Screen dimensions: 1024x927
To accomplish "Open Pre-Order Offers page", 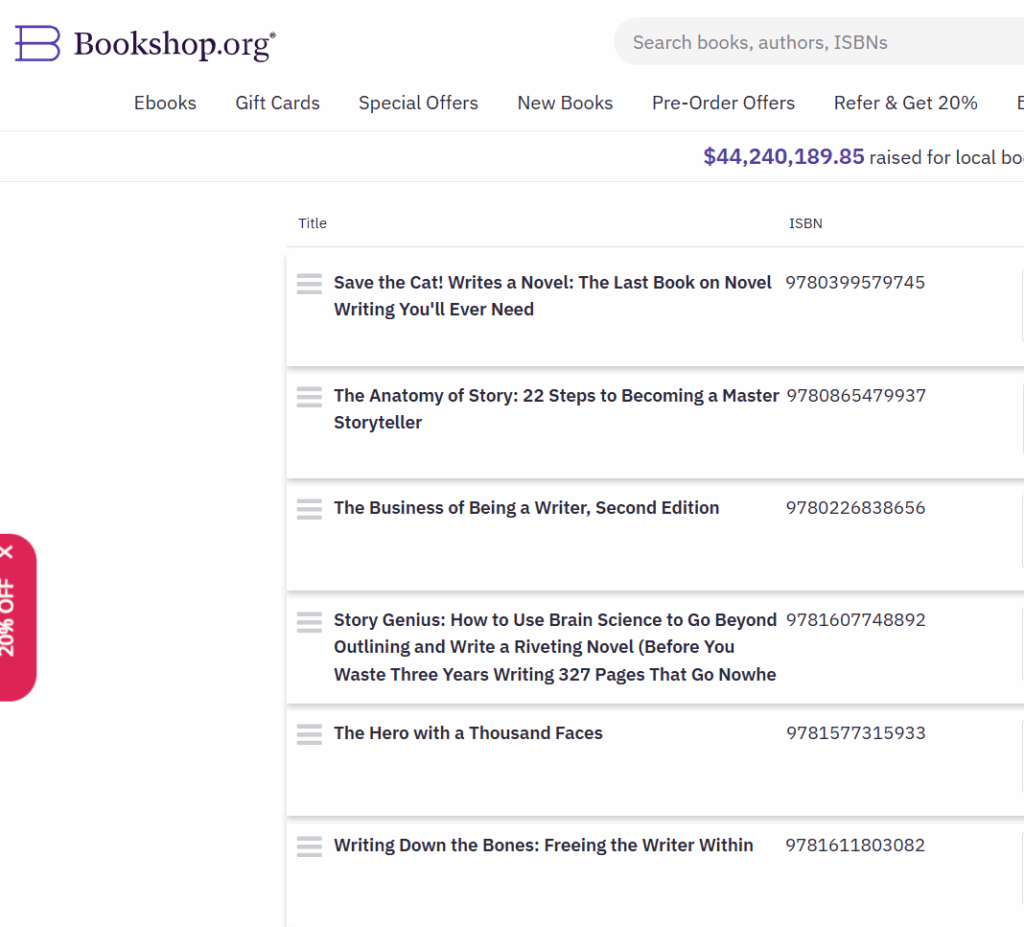I will [723, 103].
